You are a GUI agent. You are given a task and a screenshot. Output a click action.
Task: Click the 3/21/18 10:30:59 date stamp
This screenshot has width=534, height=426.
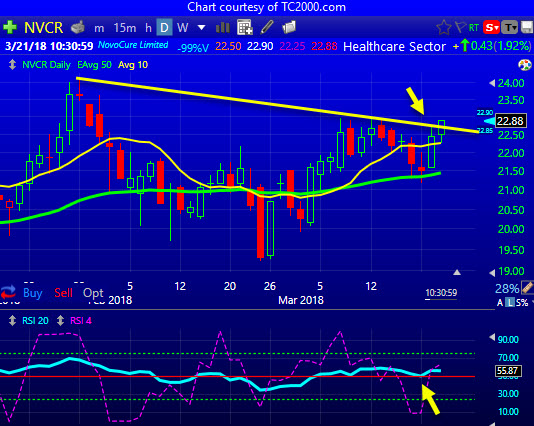49,46
